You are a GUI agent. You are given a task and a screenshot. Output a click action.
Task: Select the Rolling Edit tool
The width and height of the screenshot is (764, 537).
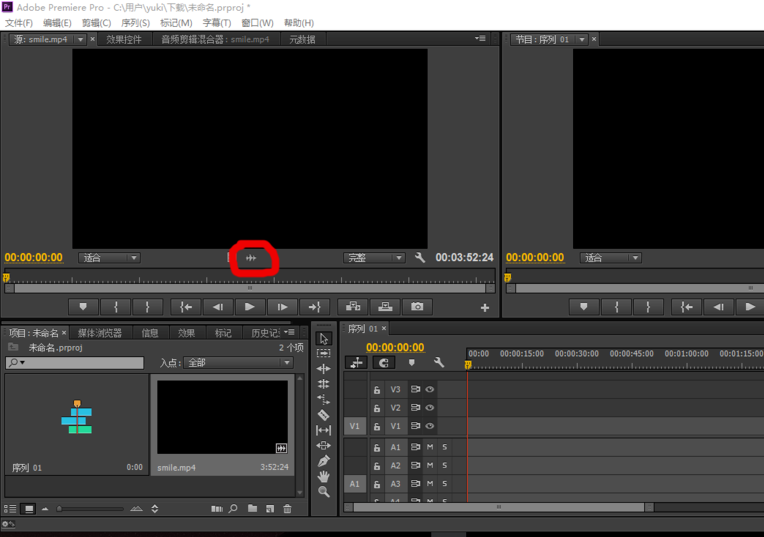point(324,384)
